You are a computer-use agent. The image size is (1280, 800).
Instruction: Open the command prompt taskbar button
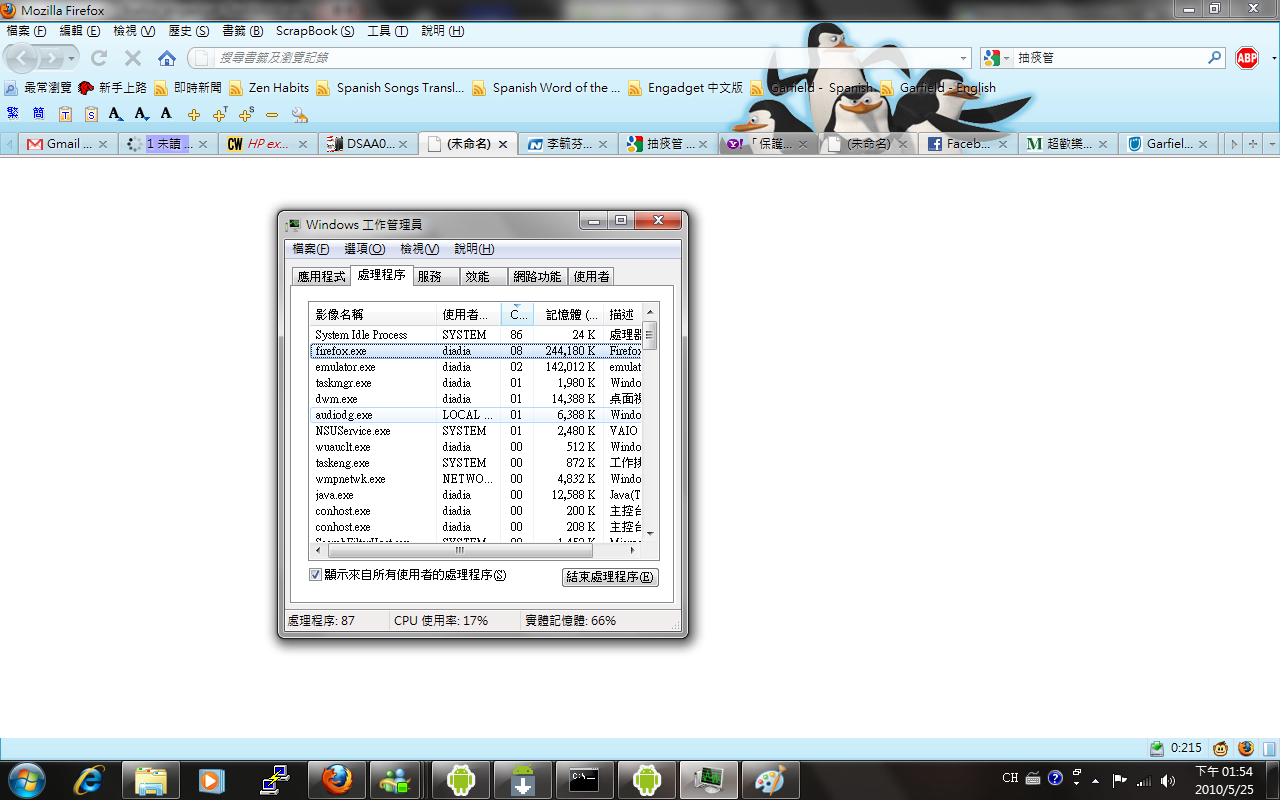[x=585, y=779]
